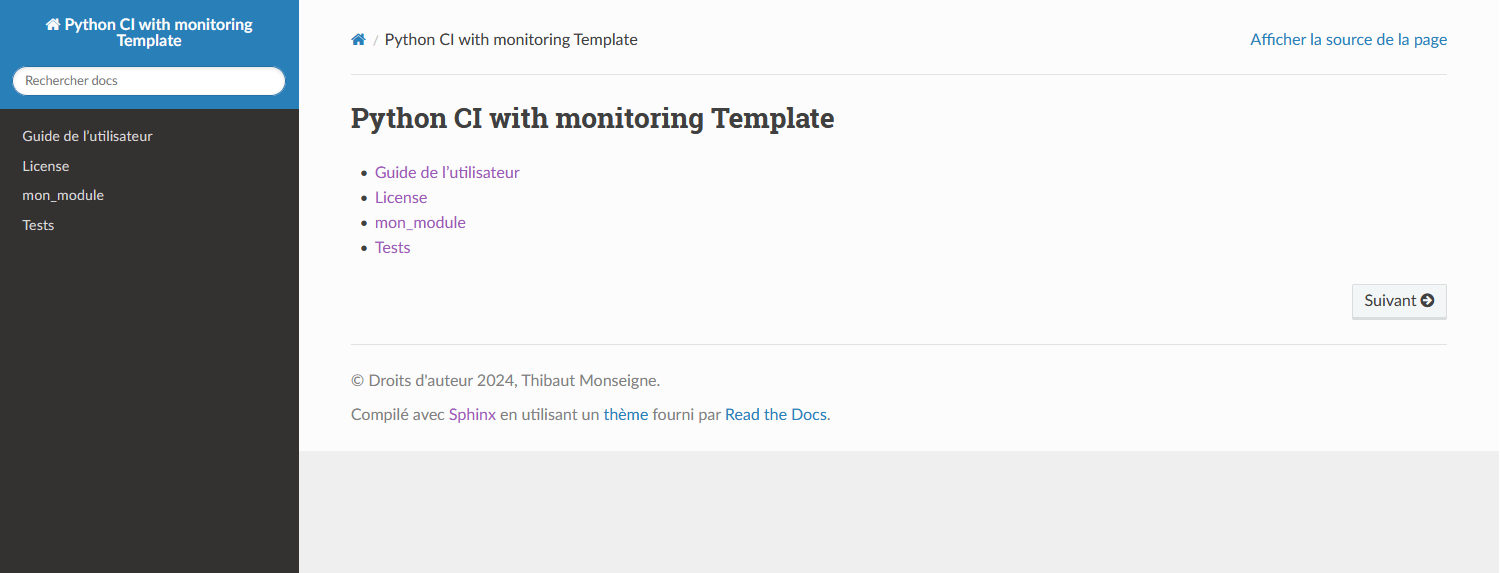
Task: Open the "mon_module" link in the content list
Action: [420, 222]
